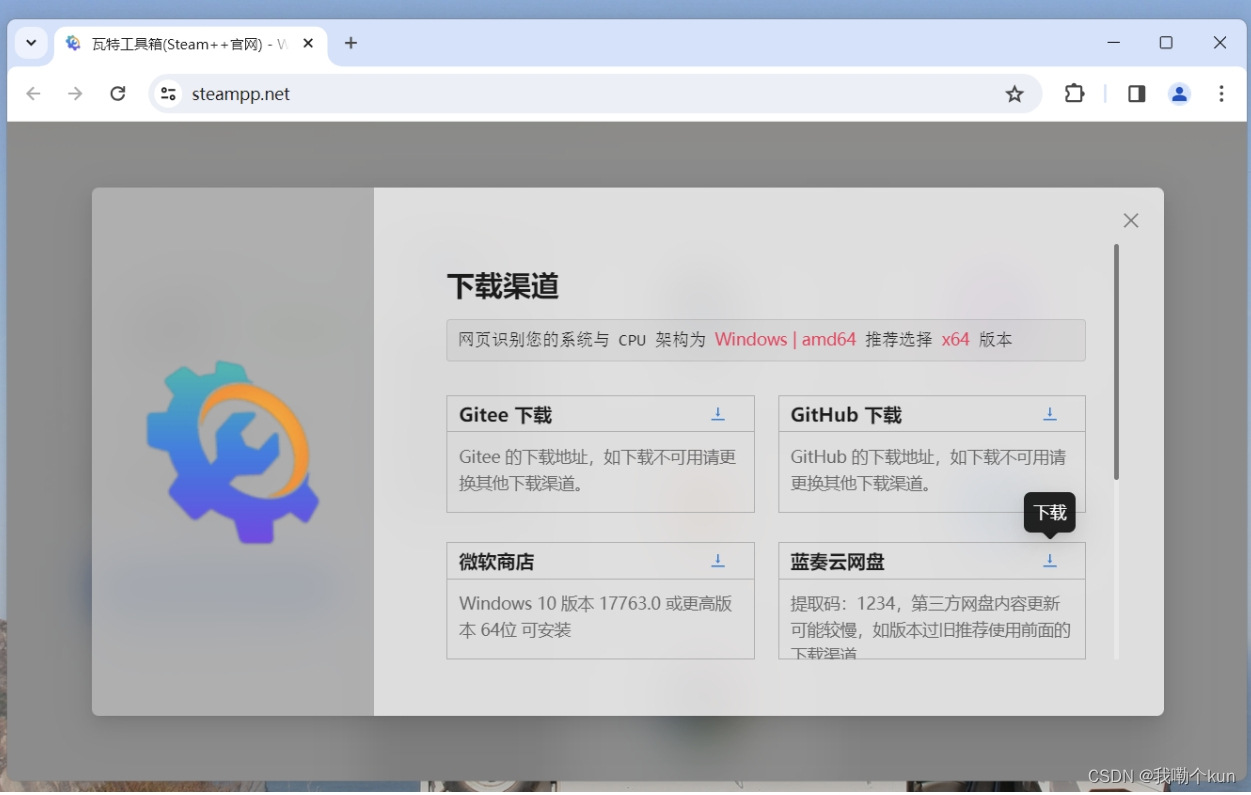Viewport: 1251px width, 795px height.
Task: Select the 瓦特工具箱(Steam++官网) tab
Action: (x=190, y=44)
